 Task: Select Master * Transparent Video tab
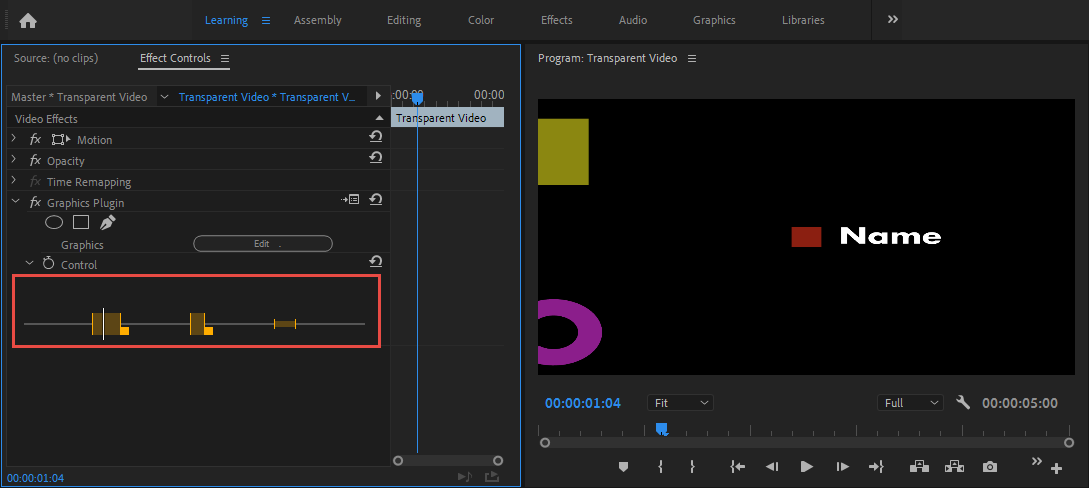click(x=79, y=96)
